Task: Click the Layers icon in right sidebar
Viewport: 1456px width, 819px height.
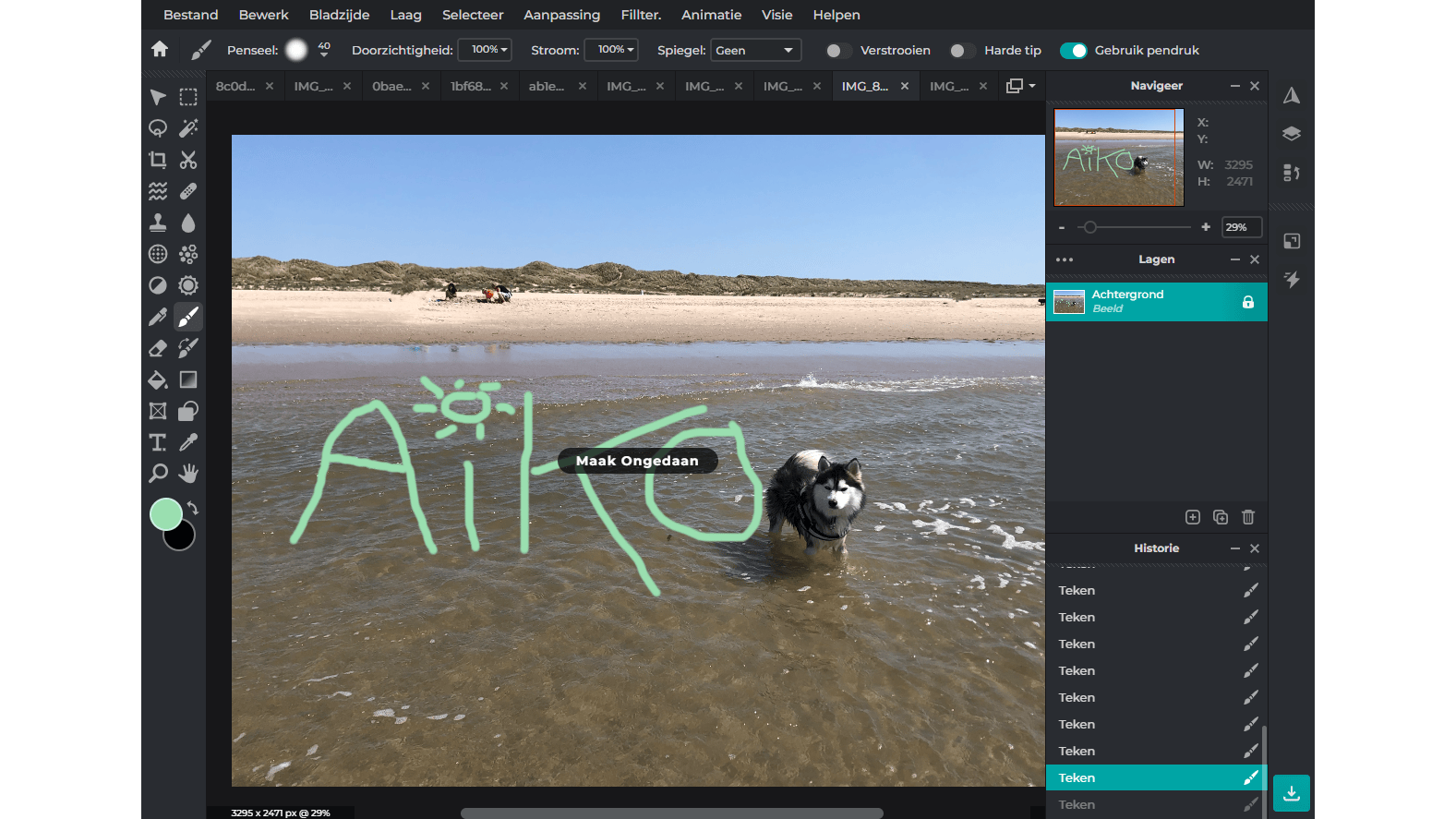Action: click(1292, 134)
